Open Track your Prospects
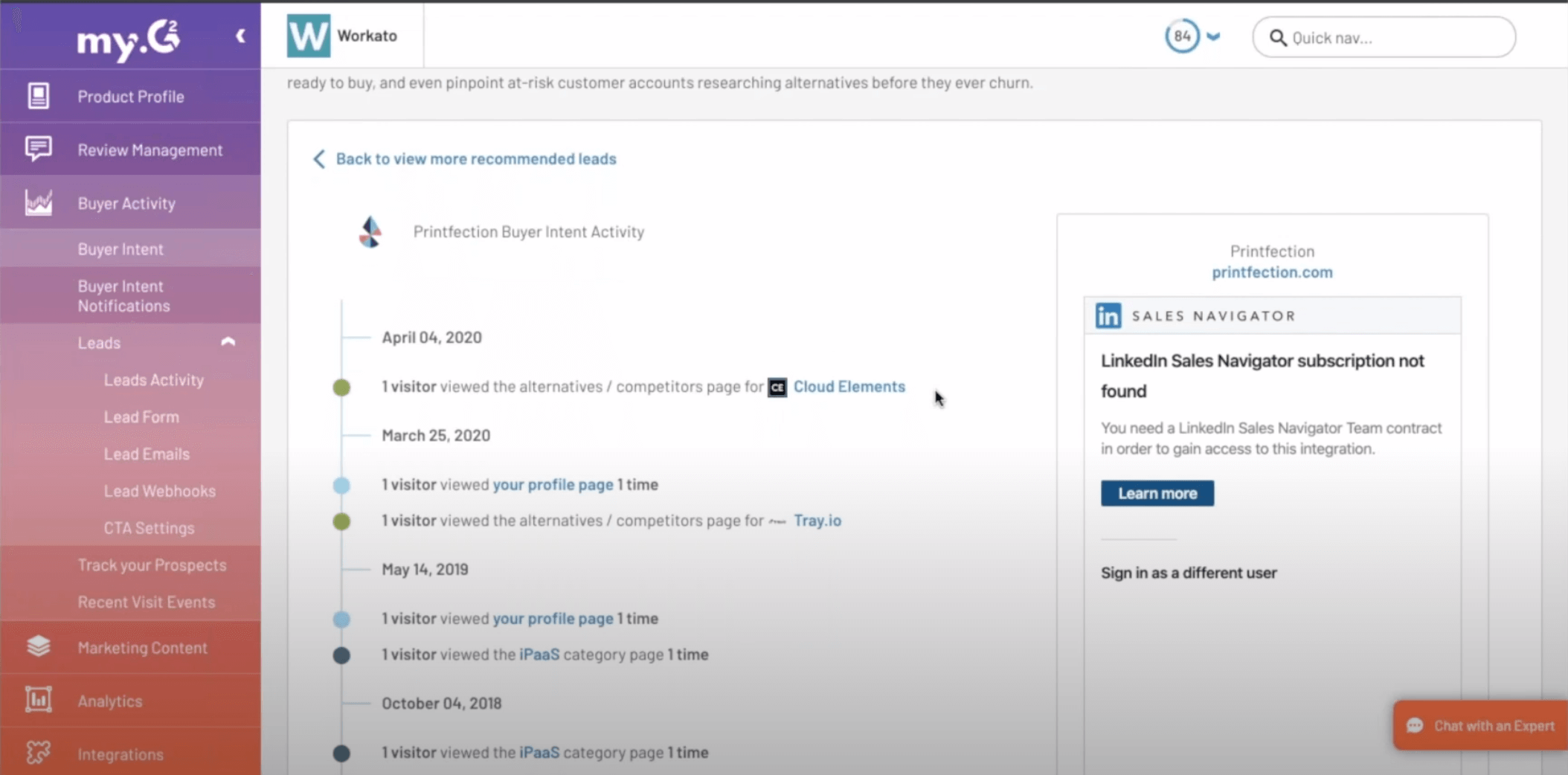1568x775 pixels. pos(152,565)
